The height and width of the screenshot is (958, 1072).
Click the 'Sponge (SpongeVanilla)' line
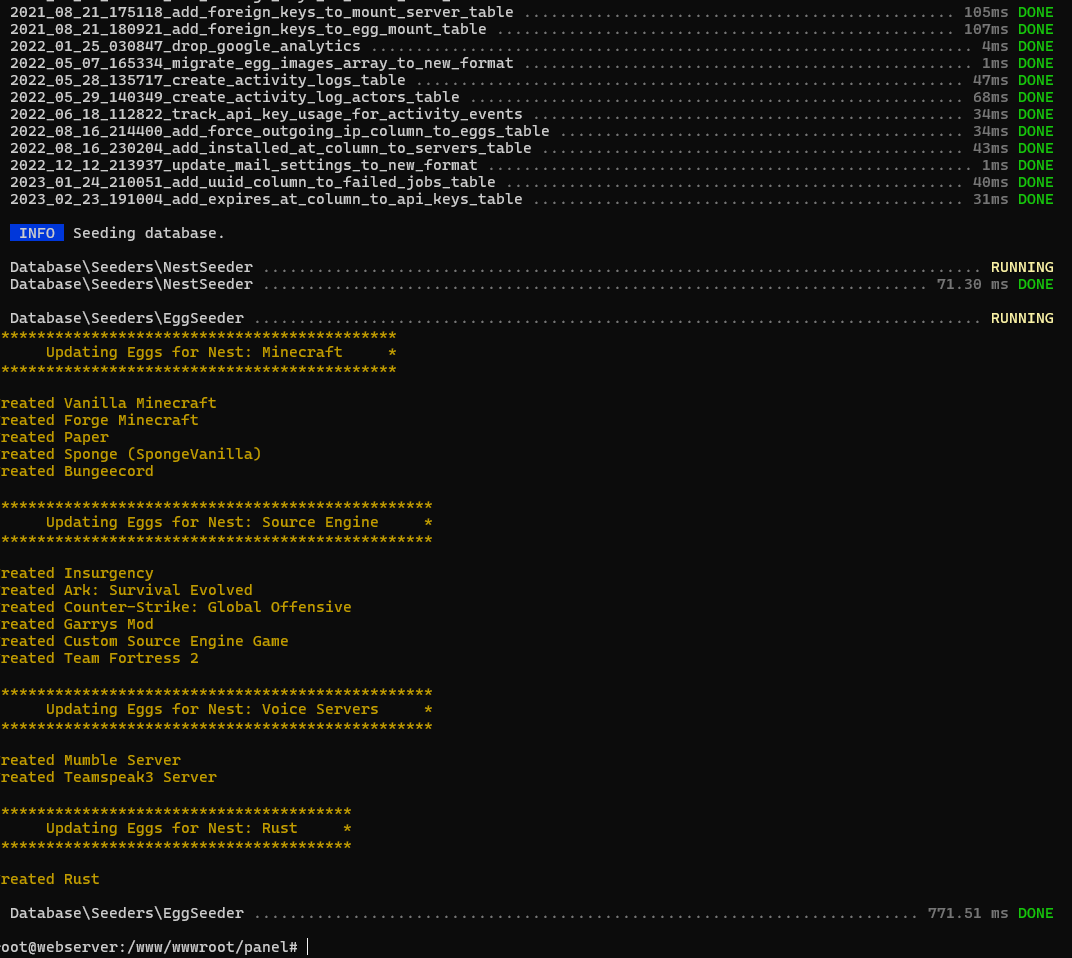click(162, 454)
